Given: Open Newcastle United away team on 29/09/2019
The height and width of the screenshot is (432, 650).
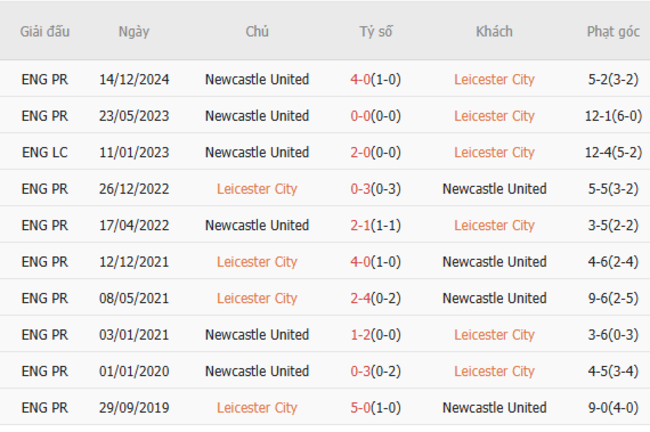Looking at the screenshot, I should click(x=494, y=408).
